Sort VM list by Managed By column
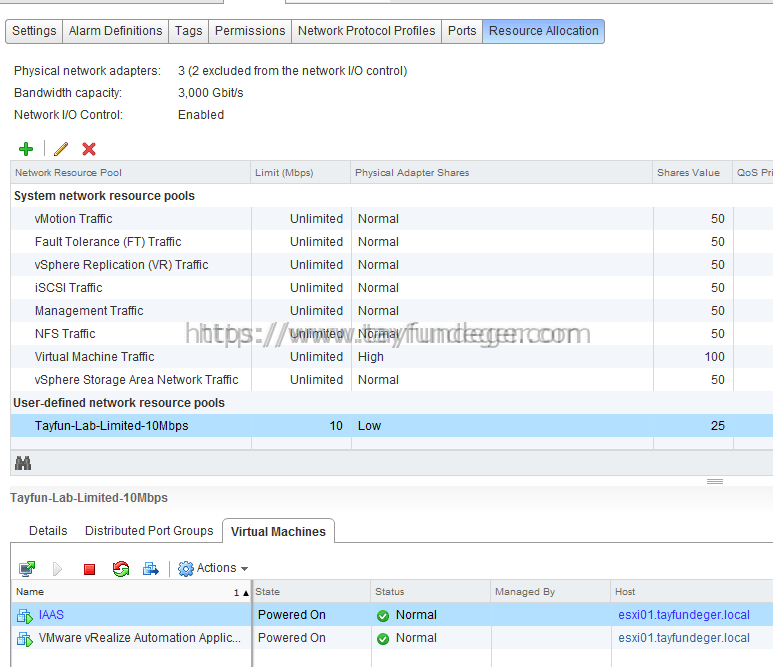Screen dimensions: 773x667 tap(551, 592)
